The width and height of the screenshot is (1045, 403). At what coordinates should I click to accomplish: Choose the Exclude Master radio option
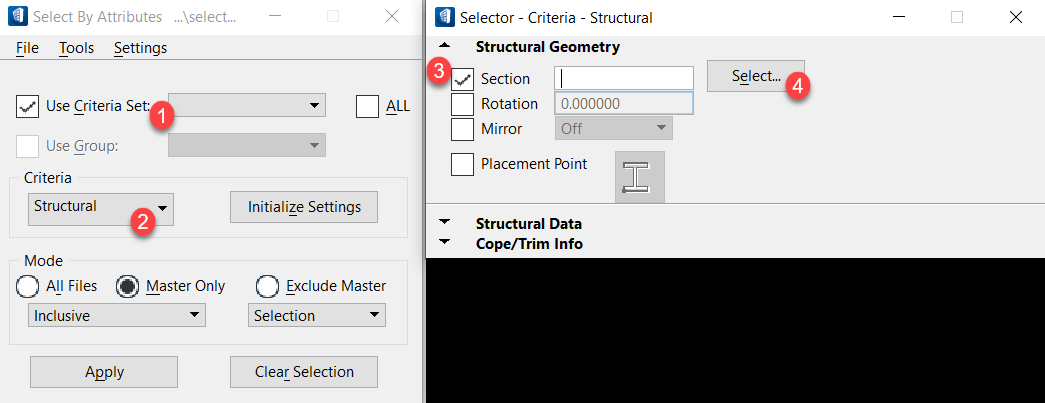coord(268,286)
